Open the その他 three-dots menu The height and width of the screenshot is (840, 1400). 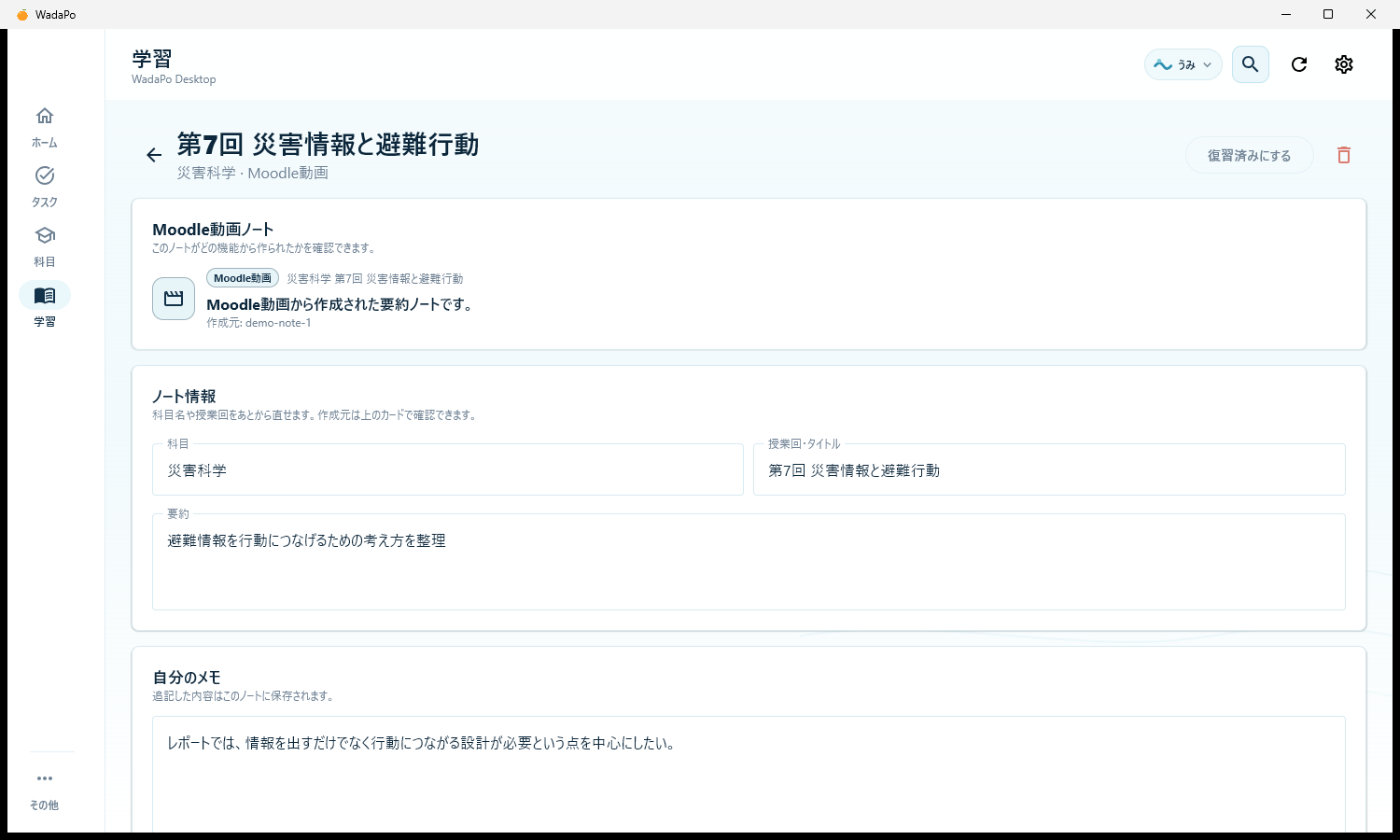(x=45, y=791)
